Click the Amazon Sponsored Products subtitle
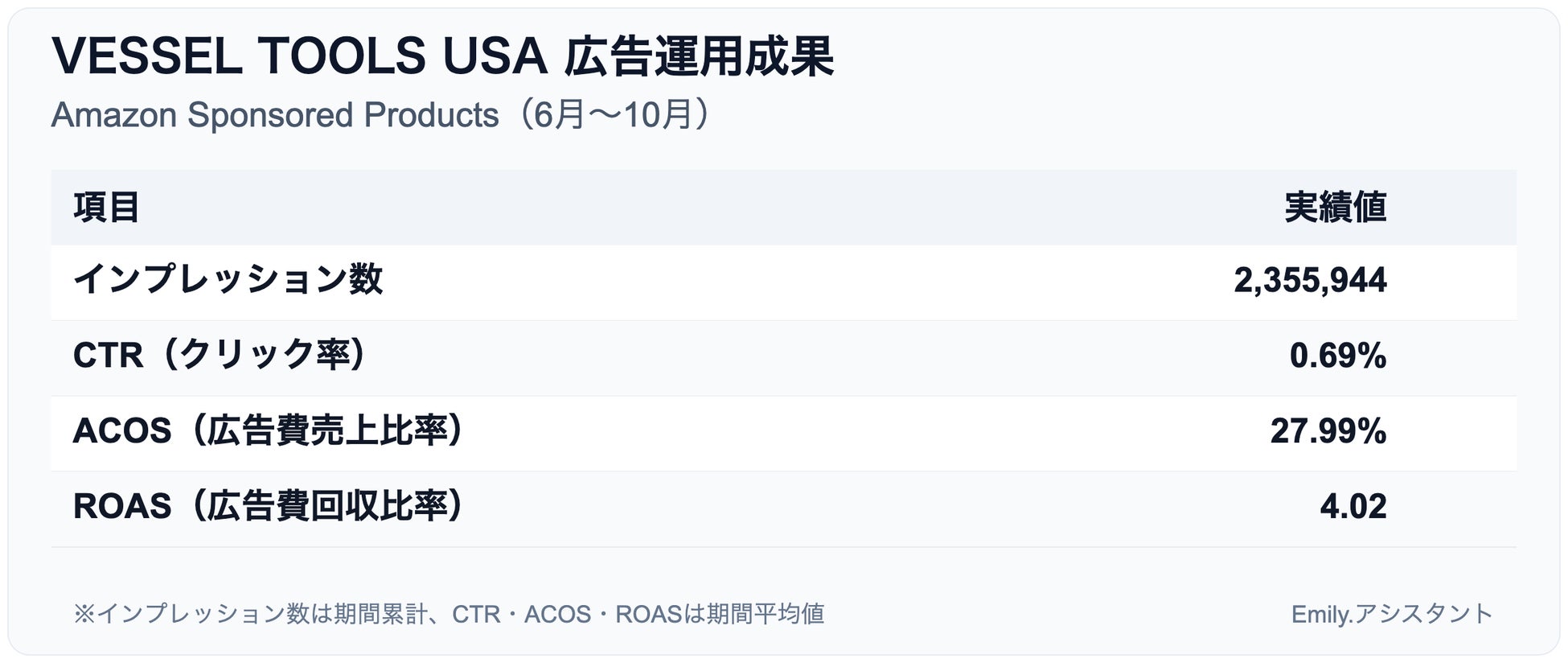1568x663 pixels. tap(275, 115)
